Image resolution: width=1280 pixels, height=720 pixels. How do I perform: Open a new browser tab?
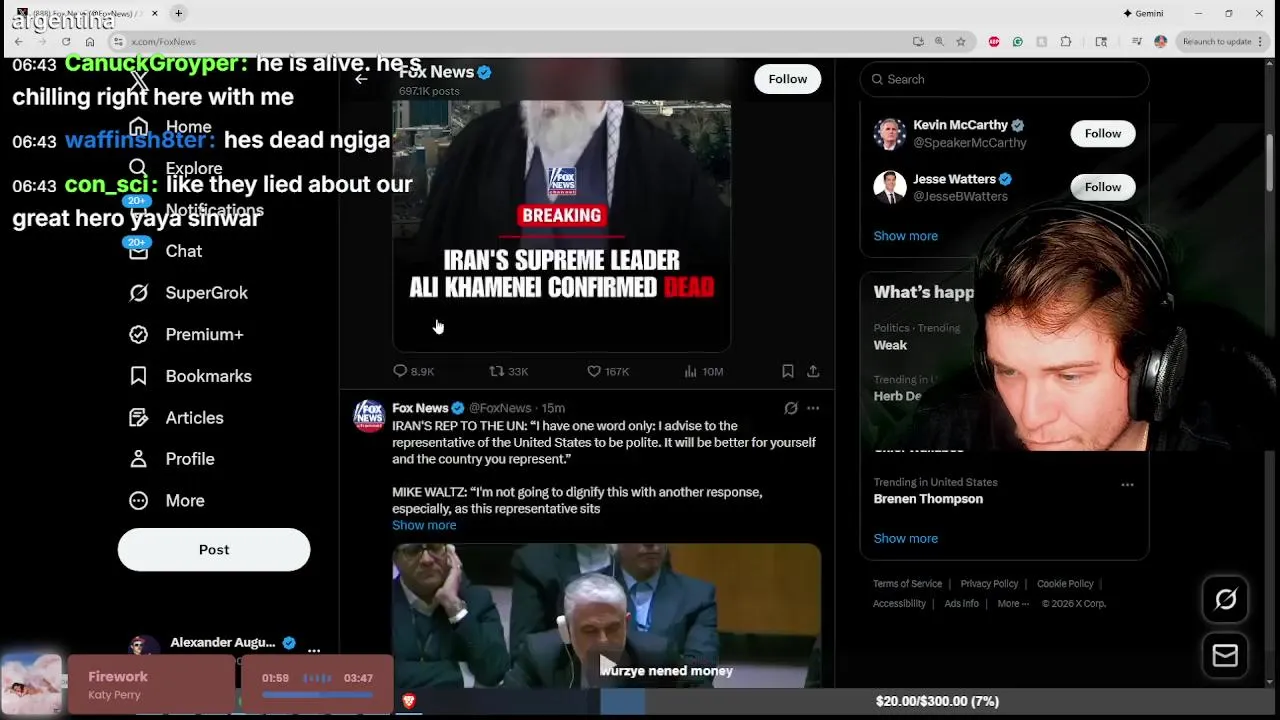tap(178, 13)
